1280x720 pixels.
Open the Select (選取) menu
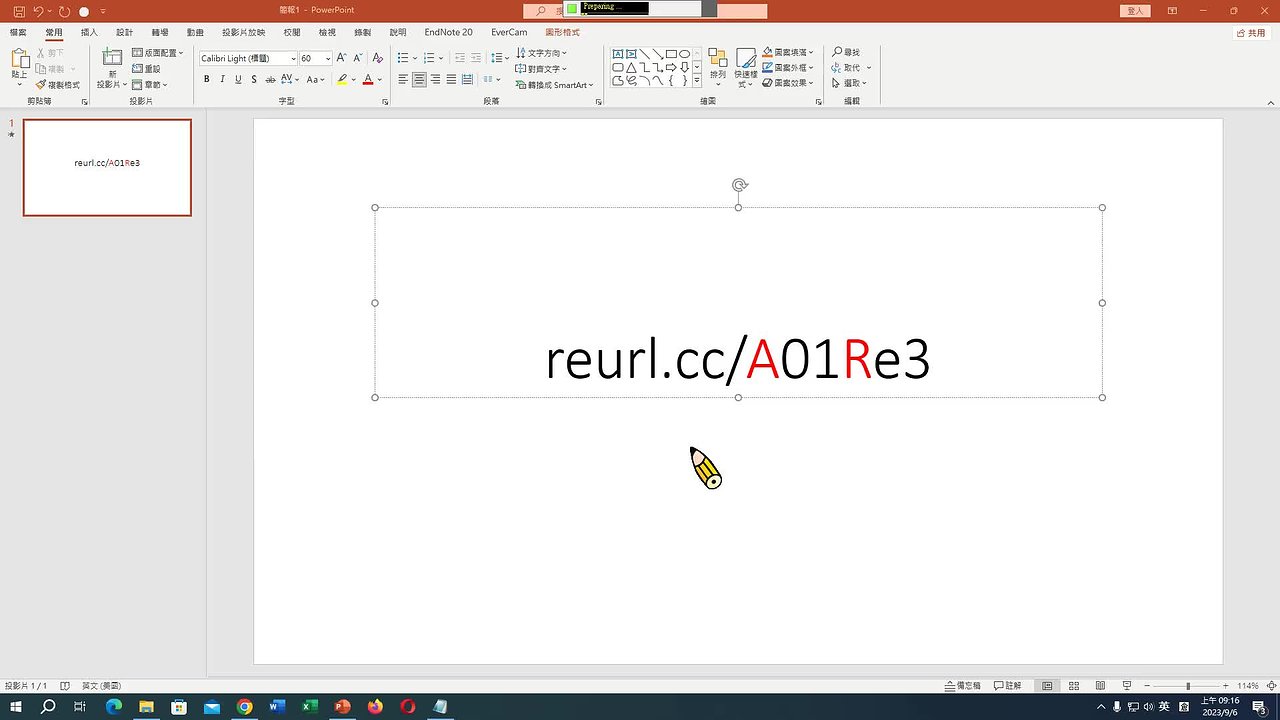[x=850, y=83]
